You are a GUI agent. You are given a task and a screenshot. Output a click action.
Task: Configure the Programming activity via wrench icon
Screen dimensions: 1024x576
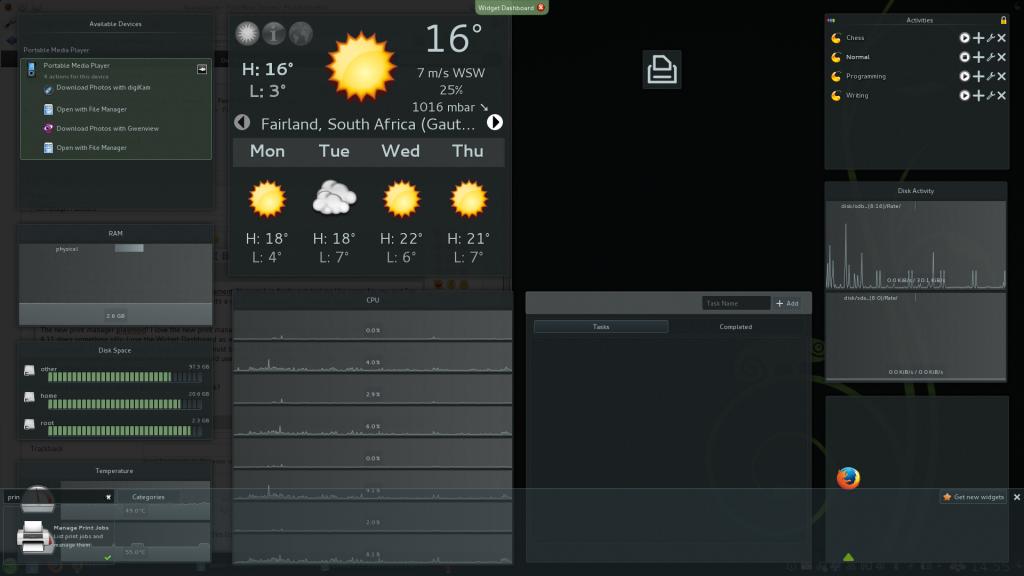point(990,76)
